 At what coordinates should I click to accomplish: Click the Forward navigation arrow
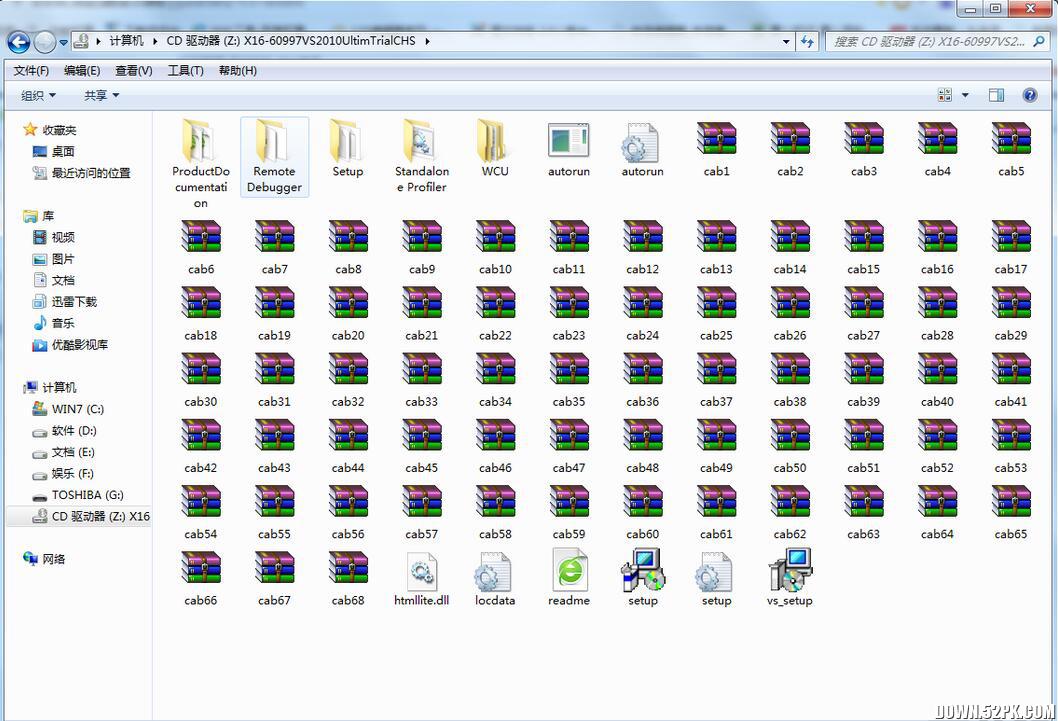(x=45, y=42)
